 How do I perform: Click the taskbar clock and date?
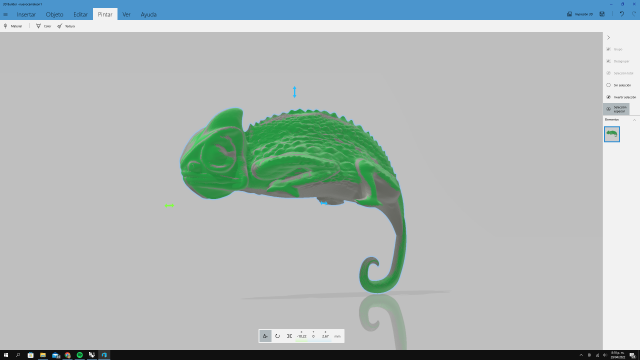pyautogui.click(x=618, y=355)
